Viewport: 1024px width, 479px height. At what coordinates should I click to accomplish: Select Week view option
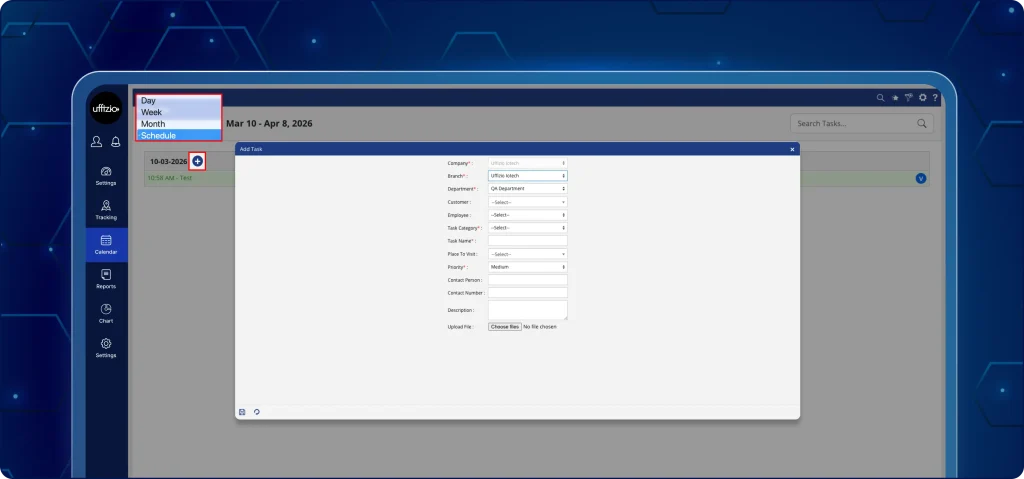pyautogui.click(x=179, y=112)
